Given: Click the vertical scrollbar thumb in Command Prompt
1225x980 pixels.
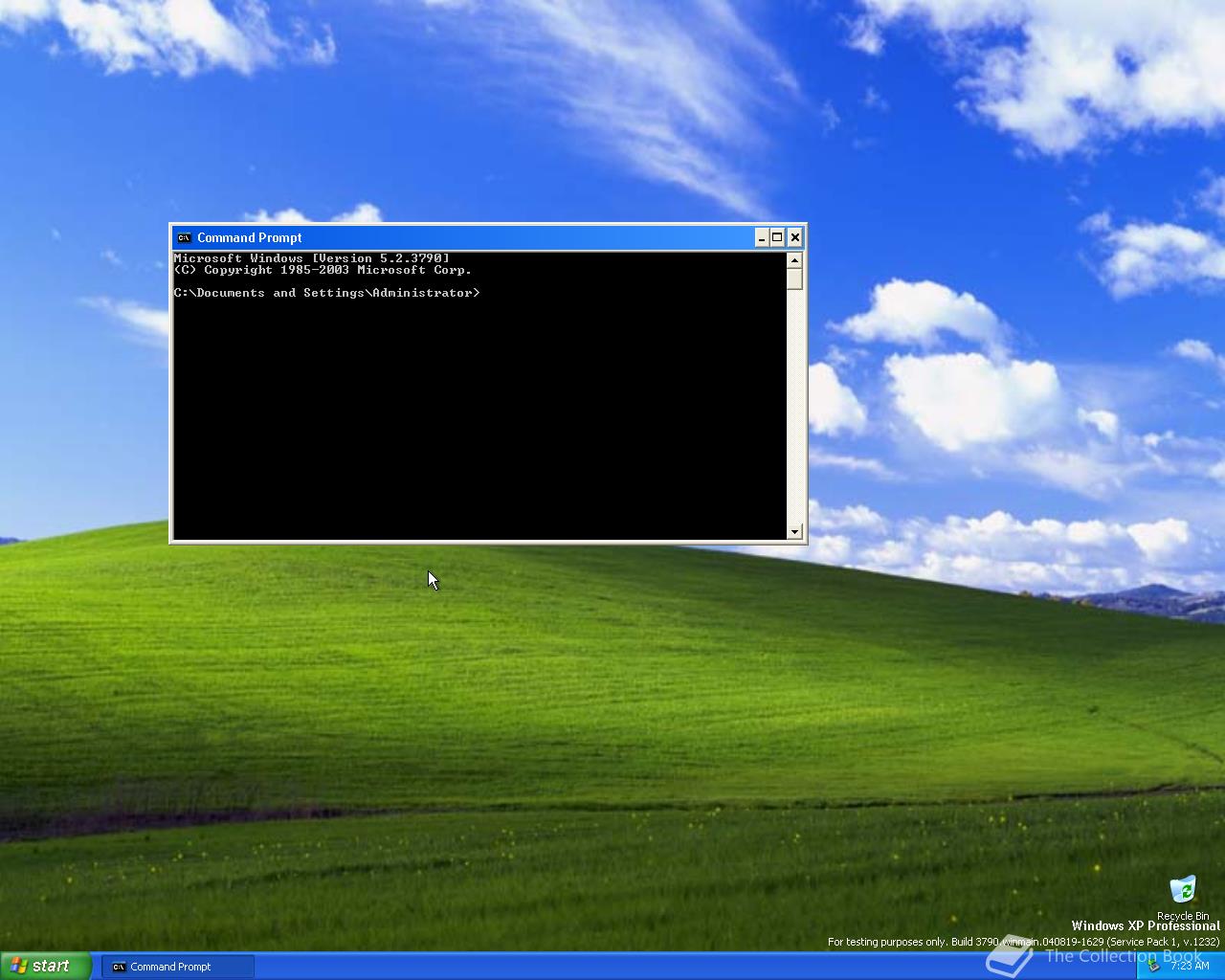Looking at the screenshot, I should coord(794,278).
